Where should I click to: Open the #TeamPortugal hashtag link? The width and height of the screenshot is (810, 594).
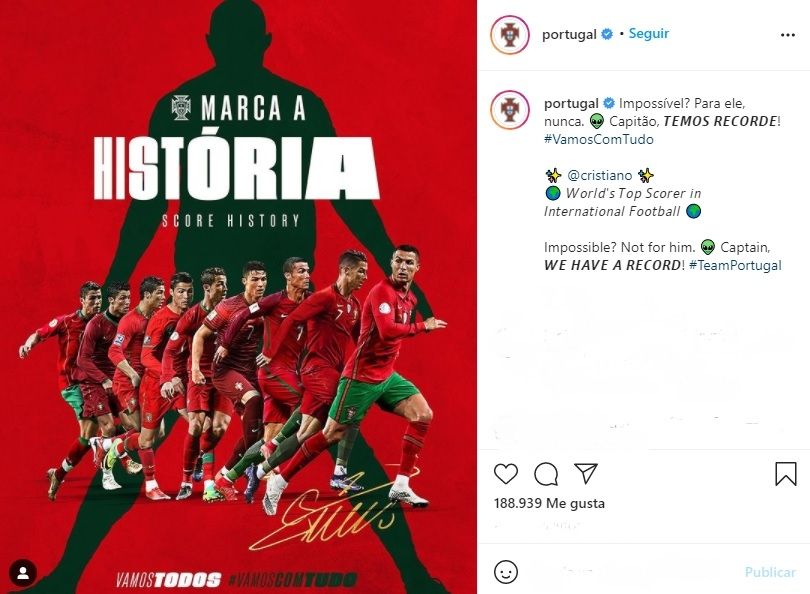[x=735, y=265]
